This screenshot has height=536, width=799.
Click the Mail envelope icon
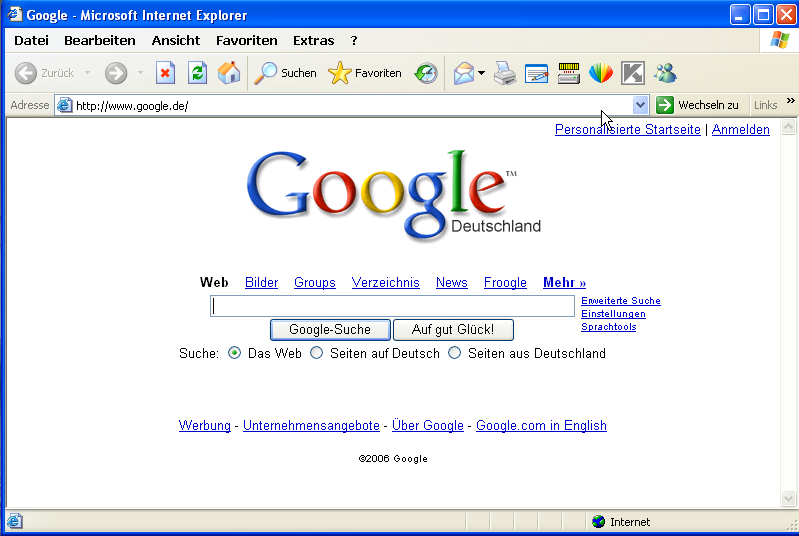(464, 73)
